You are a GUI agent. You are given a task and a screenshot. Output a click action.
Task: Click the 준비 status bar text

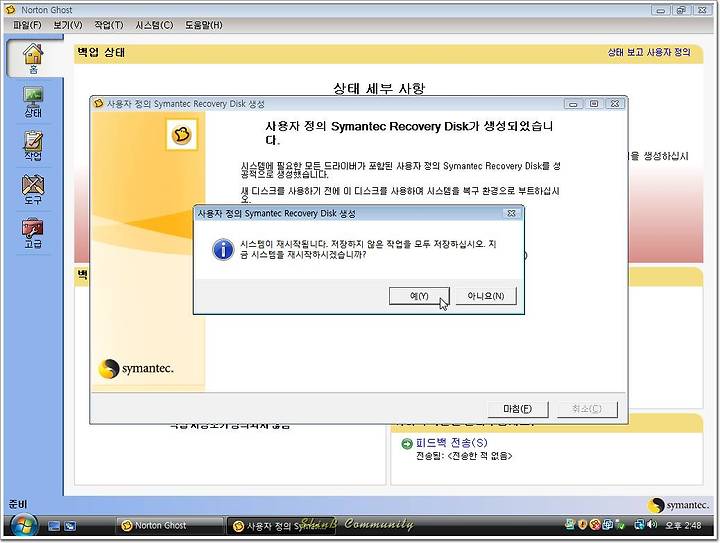(x=18, y=504)
